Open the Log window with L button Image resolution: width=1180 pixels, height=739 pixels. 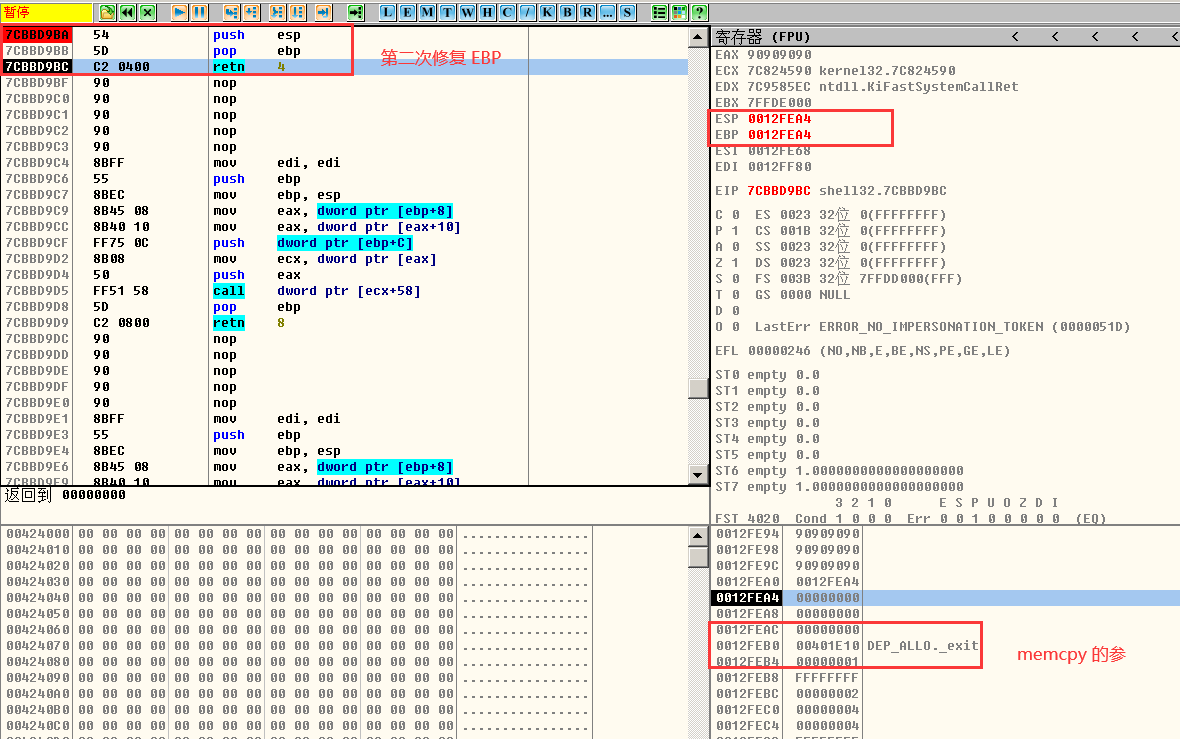[388, 12]
